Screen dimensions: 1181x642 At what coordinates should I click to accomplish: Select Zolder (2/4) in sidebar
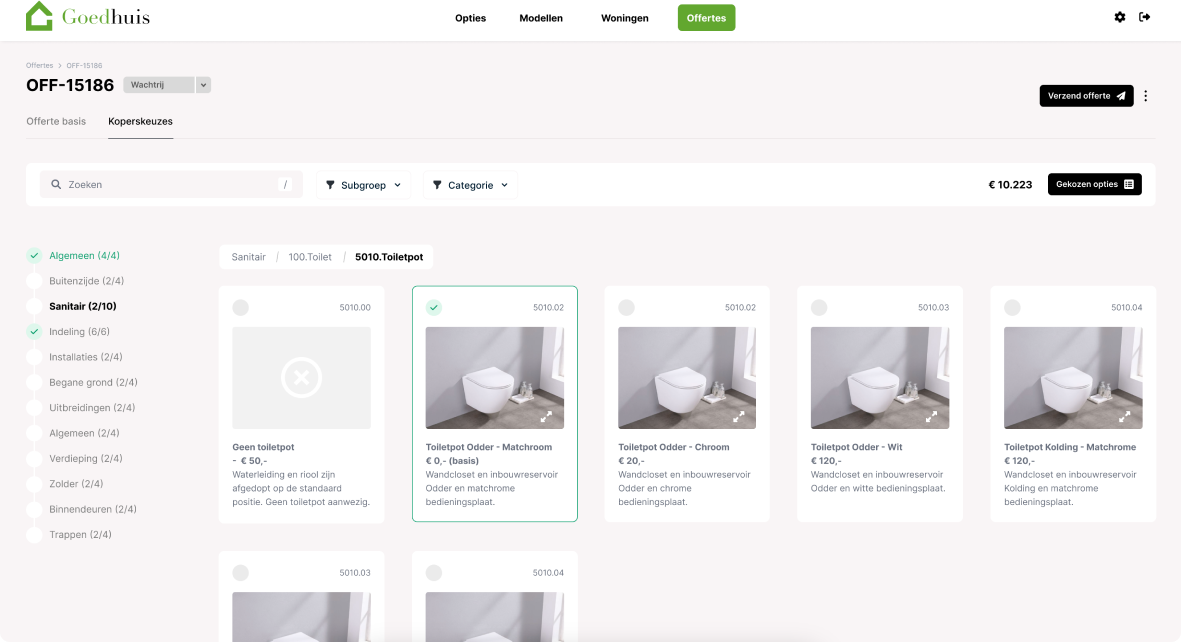coord(76,484)
